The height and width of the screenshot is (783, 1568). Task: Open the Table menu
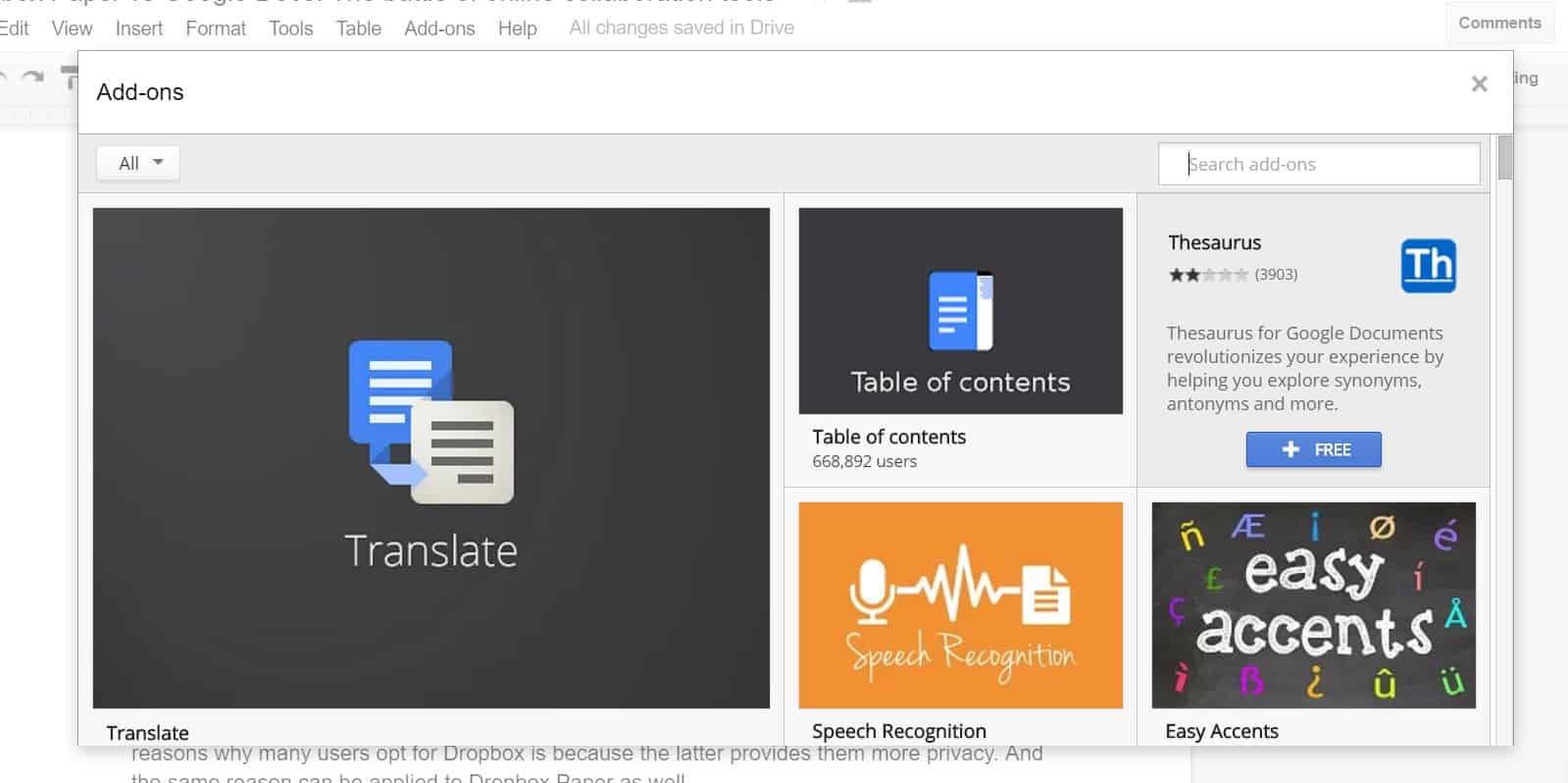pos(359,28)
